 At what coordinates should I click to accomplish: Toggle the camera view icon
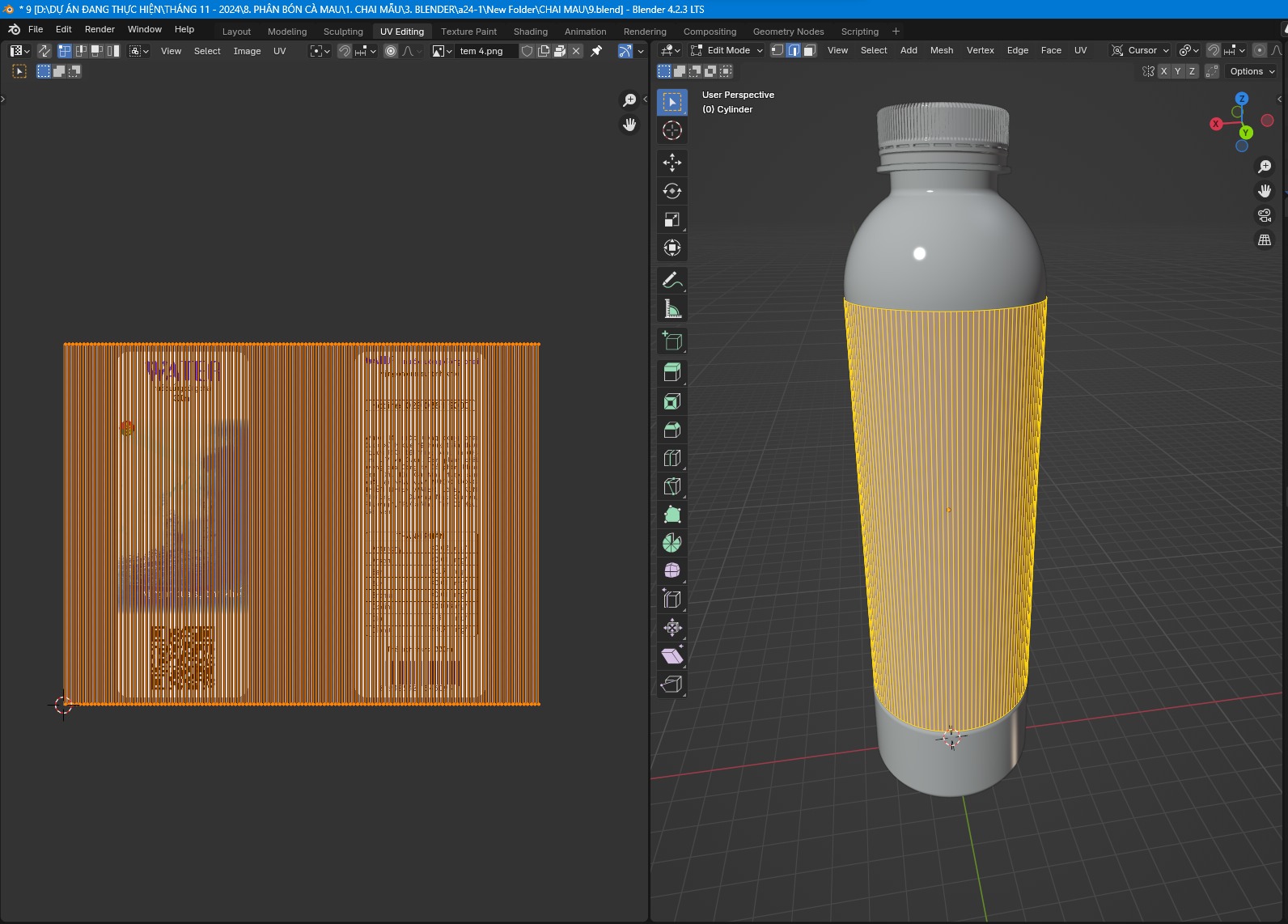pos(1265,215)
